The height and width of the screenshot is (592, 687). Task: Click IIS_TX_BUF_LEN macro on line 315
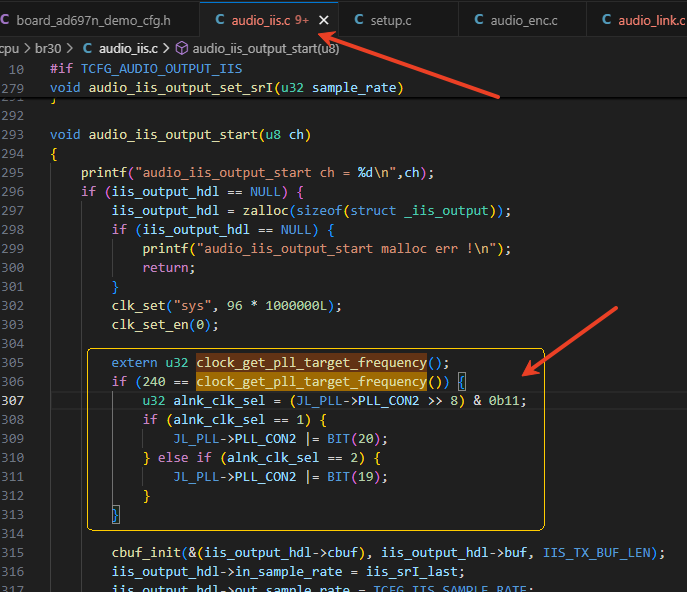[x=597, y=553]
